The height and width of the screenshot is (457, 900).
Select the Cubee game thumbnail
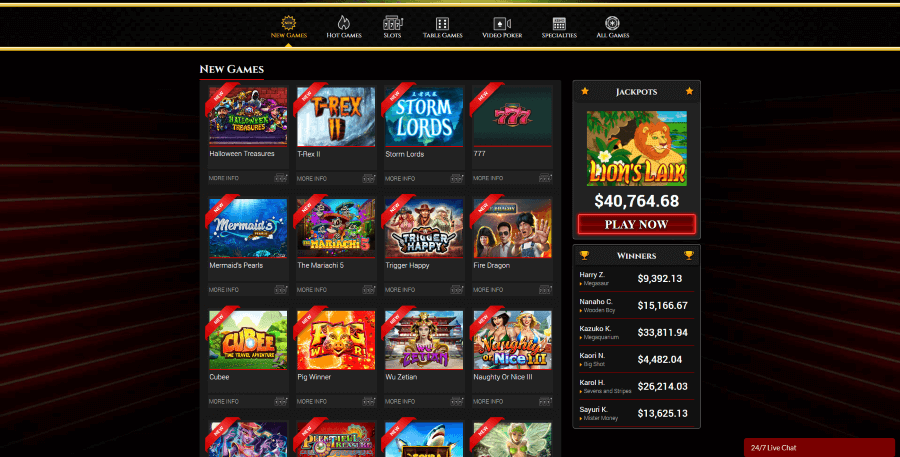coord(248,340)
